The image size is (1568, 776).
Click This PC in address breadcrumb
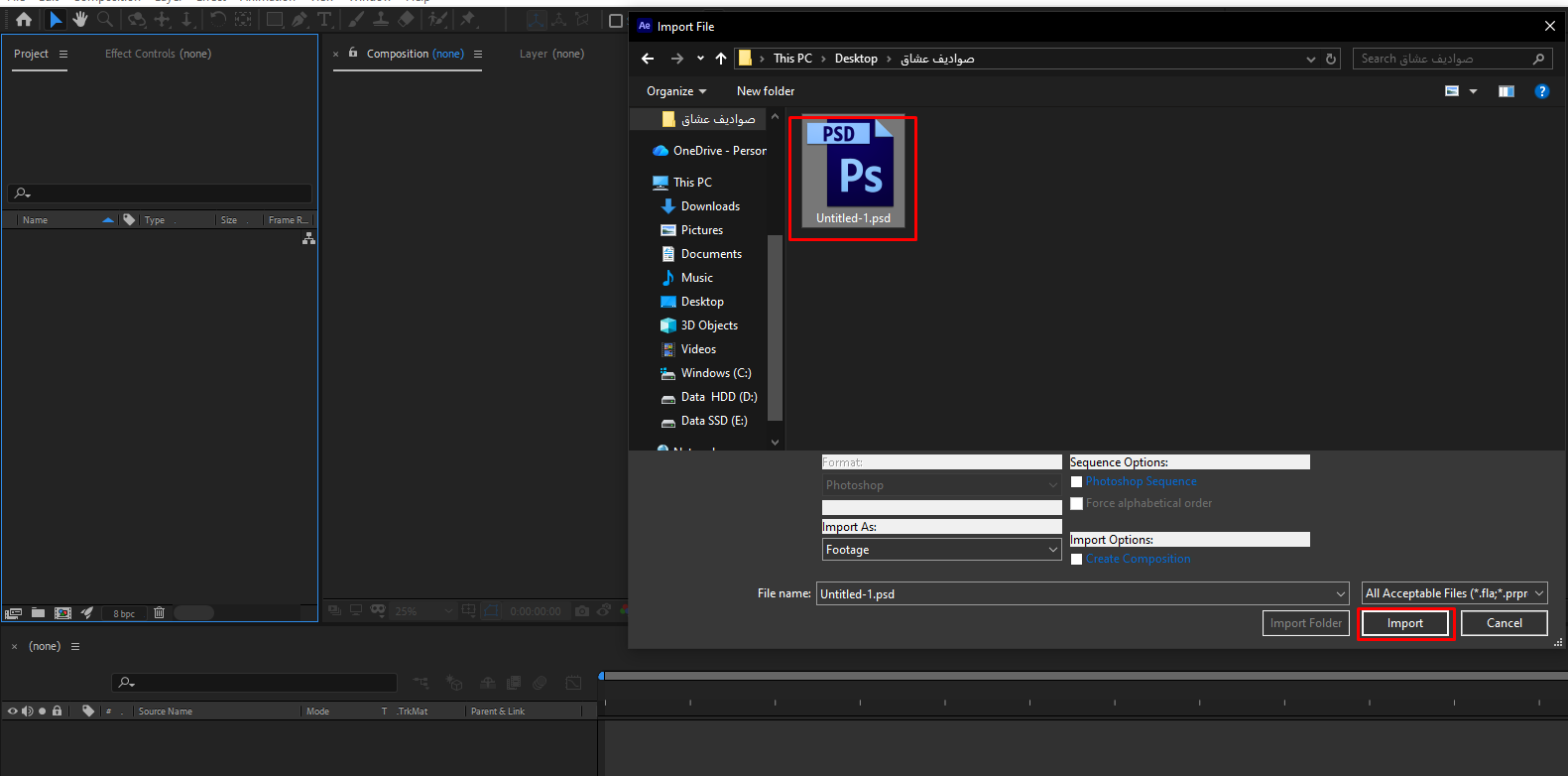[x=792, y=59]
